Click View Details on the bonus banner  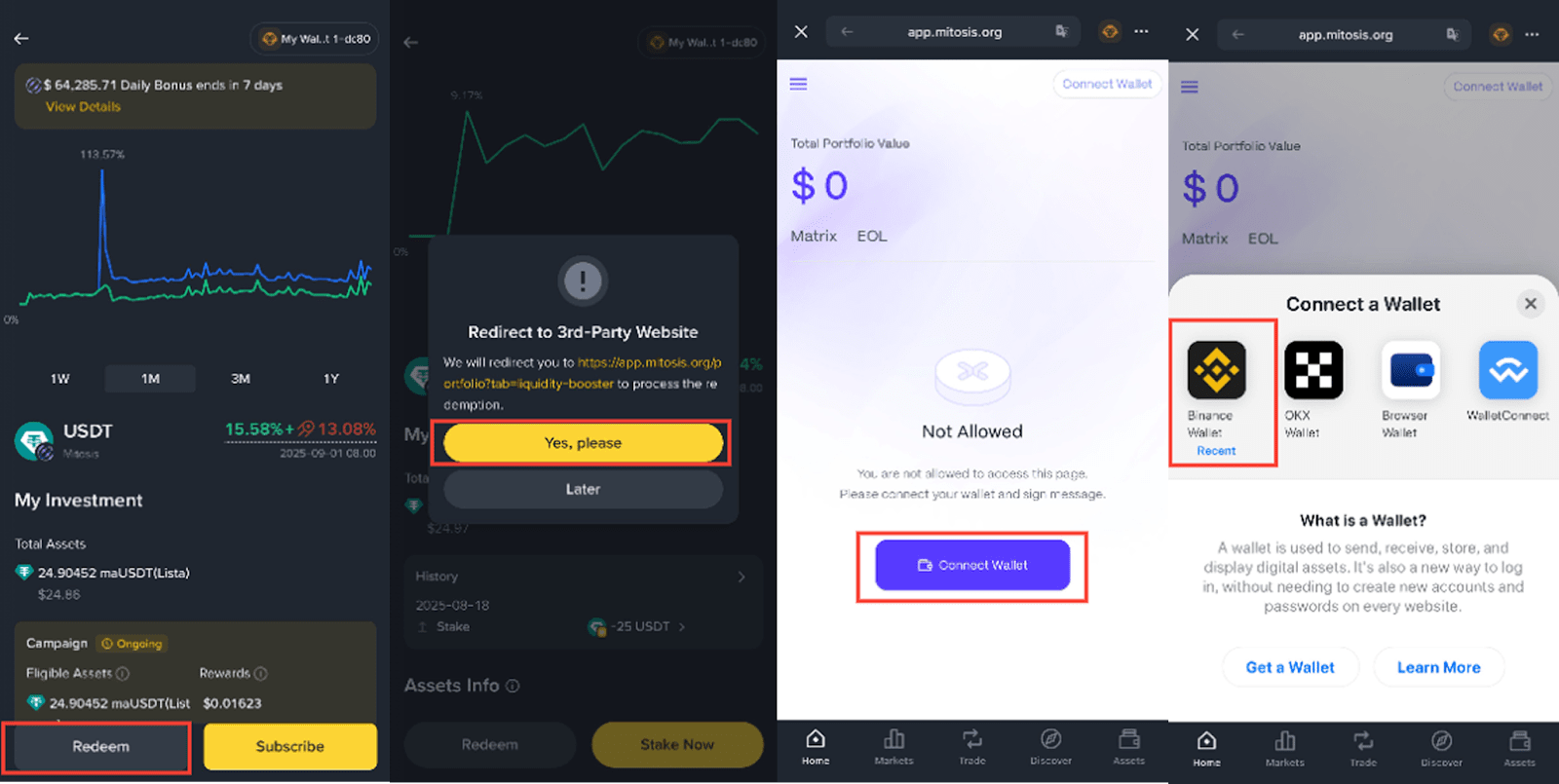pyautogui.click(x=83, y=107)
